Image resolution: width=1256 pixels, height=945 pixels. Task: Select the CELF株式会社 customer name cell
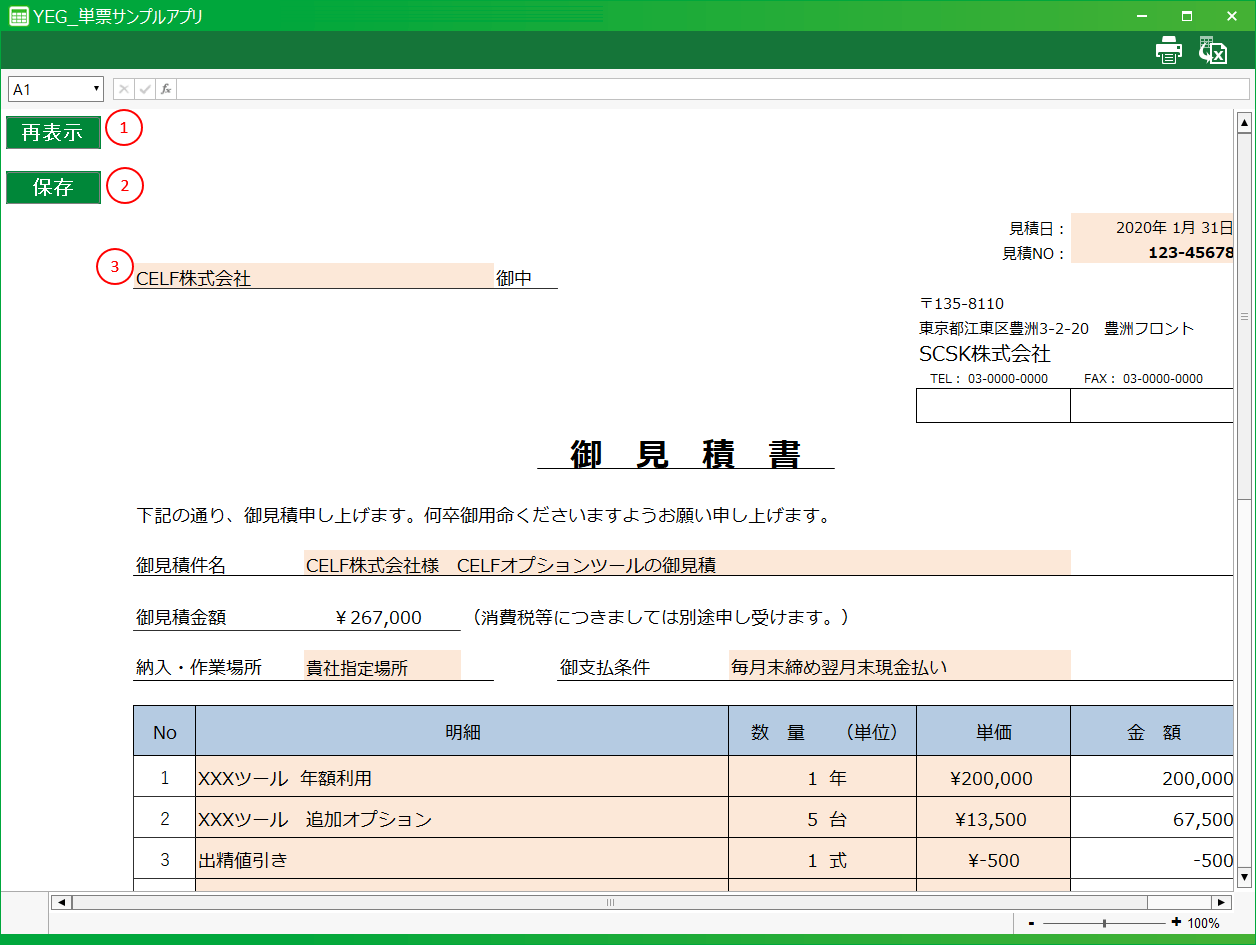[x=313, y=278]
